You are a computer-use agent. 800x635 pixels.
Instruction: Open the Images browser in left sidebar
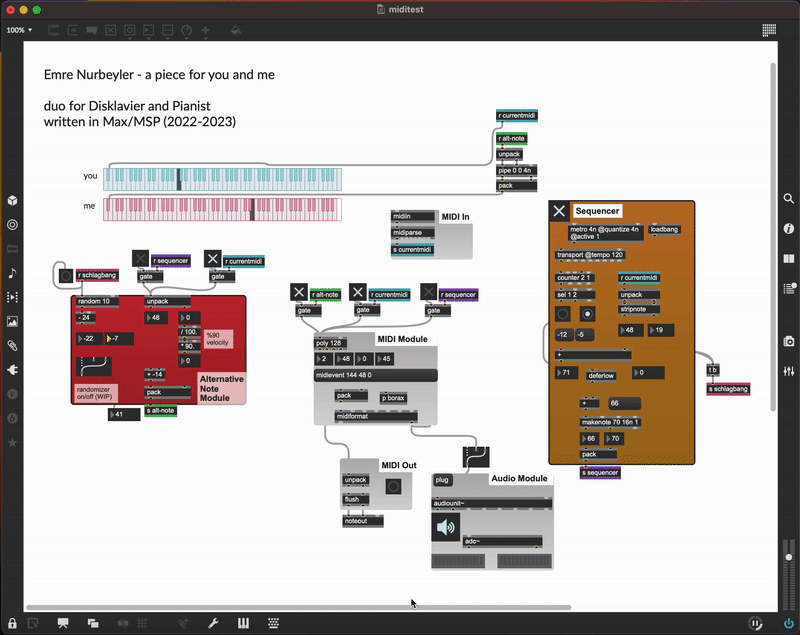click(12, 321)
